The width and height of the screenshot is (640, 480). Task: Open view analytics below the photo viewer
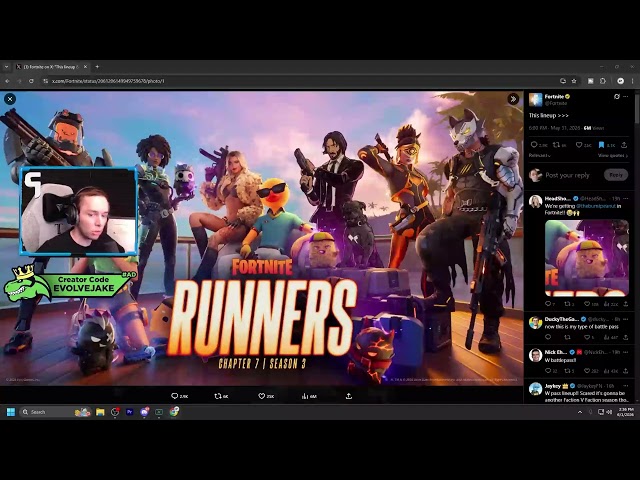[x=305, y=396]
